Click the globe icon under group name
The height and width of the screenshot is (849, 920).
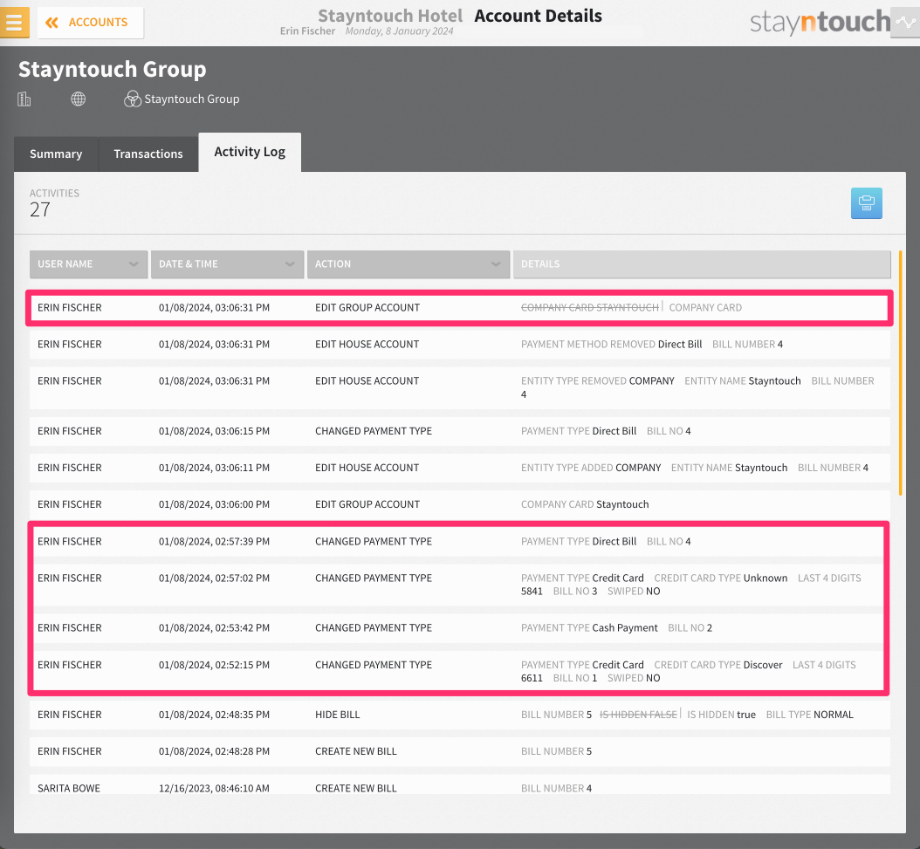(78, 99)
